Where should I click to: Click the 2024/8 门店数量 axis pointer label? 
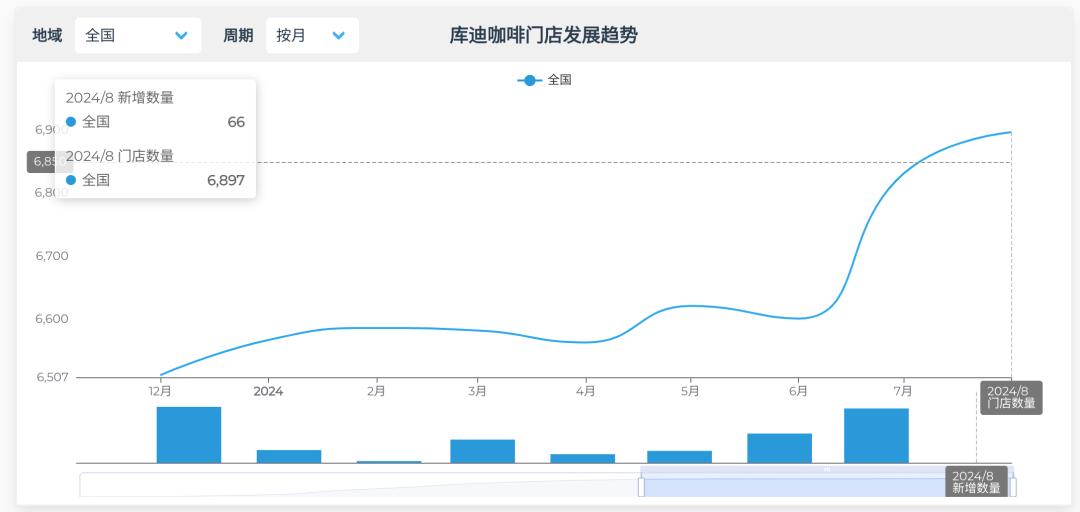(x=1011, y=398)
